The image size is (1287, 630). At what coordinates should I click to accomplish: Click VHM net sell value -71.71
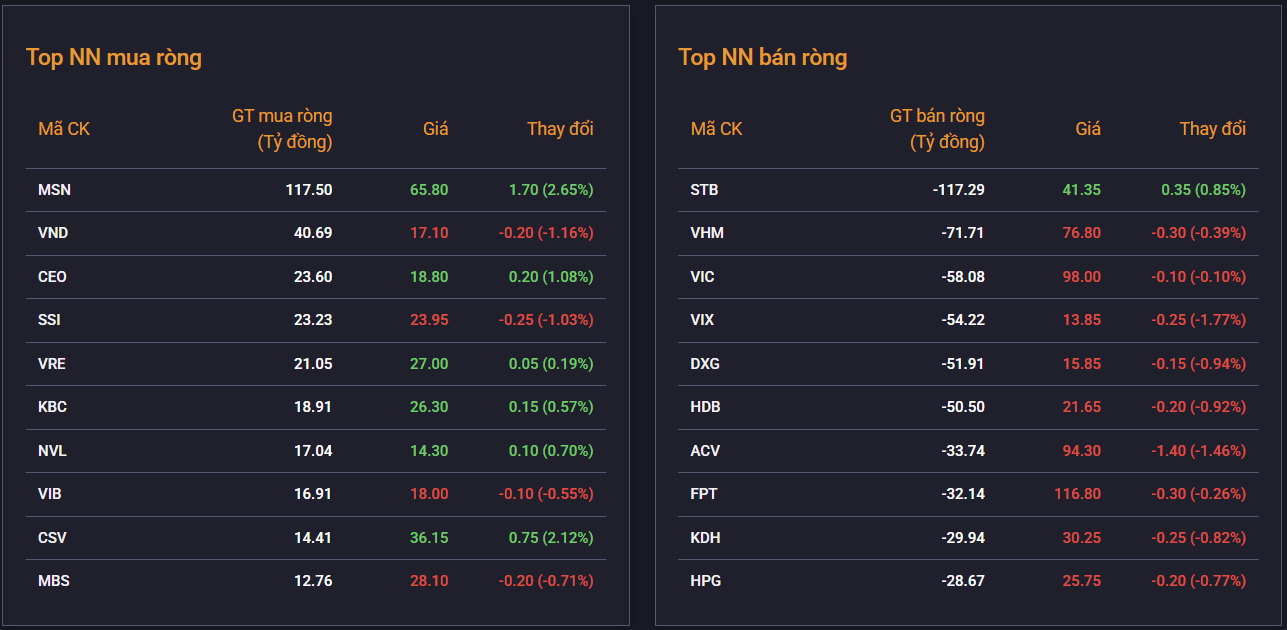pyautogui.click(x=963, y=233)
